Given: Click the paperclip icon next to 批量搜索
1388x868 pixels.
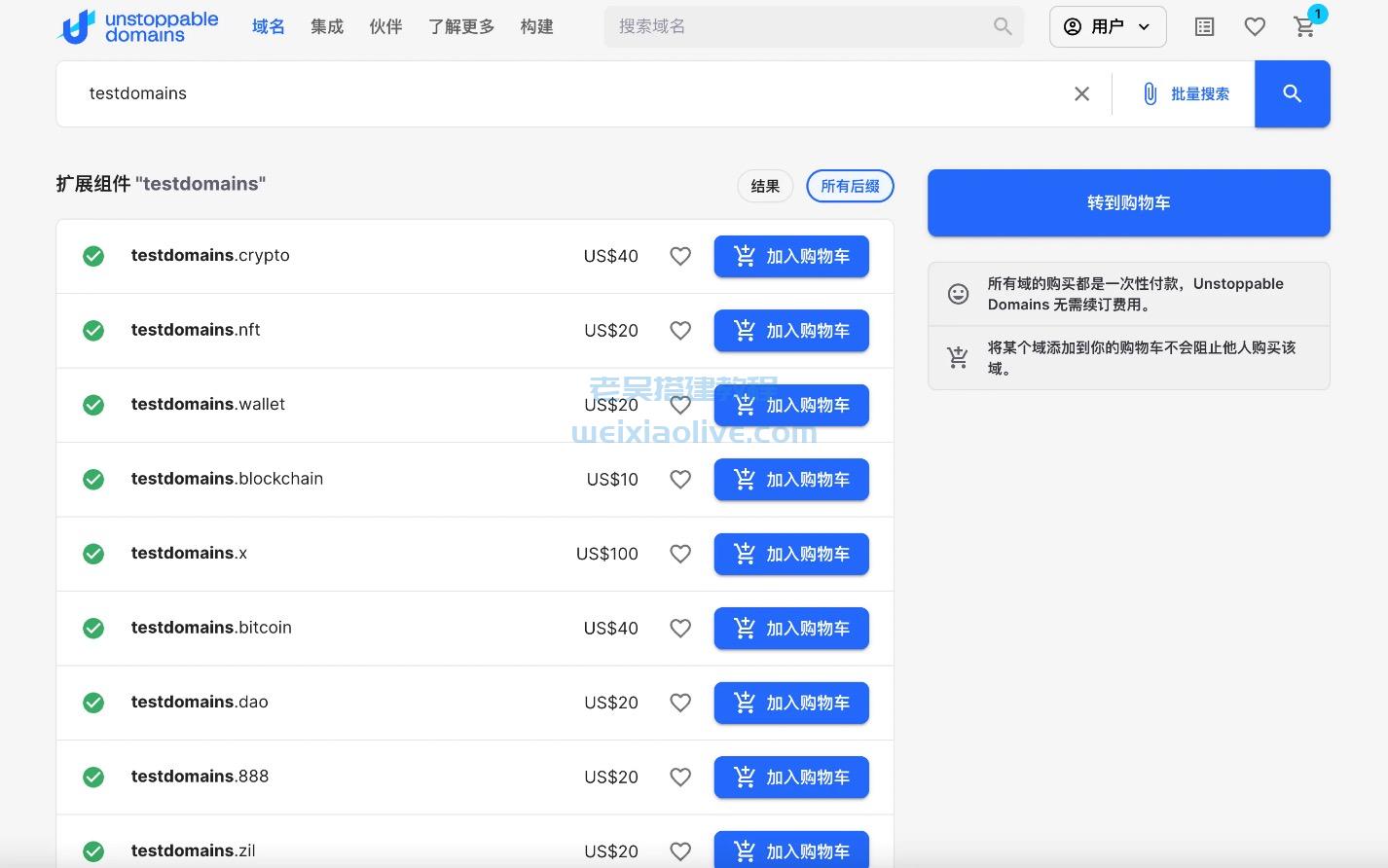Looking at the screenshot, I should [1150, 93].
